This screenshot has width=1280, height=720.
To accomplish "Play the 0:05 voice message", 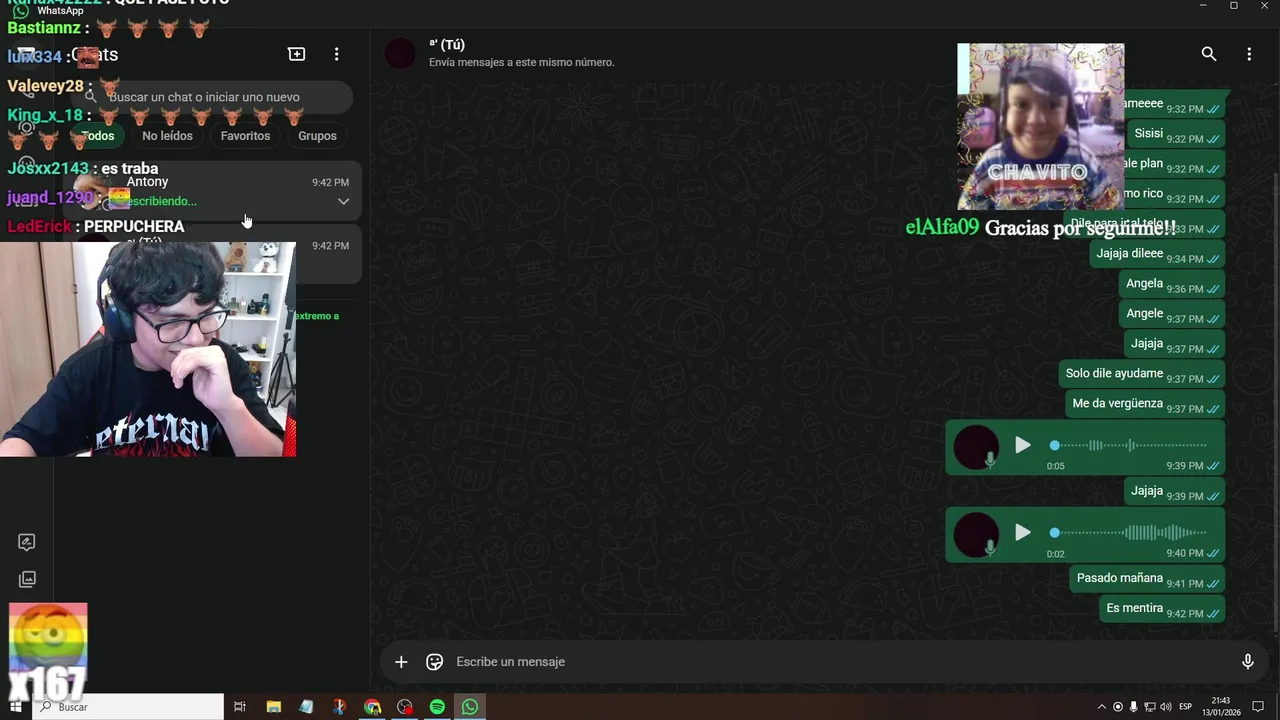I will (x=1022, y=445).
